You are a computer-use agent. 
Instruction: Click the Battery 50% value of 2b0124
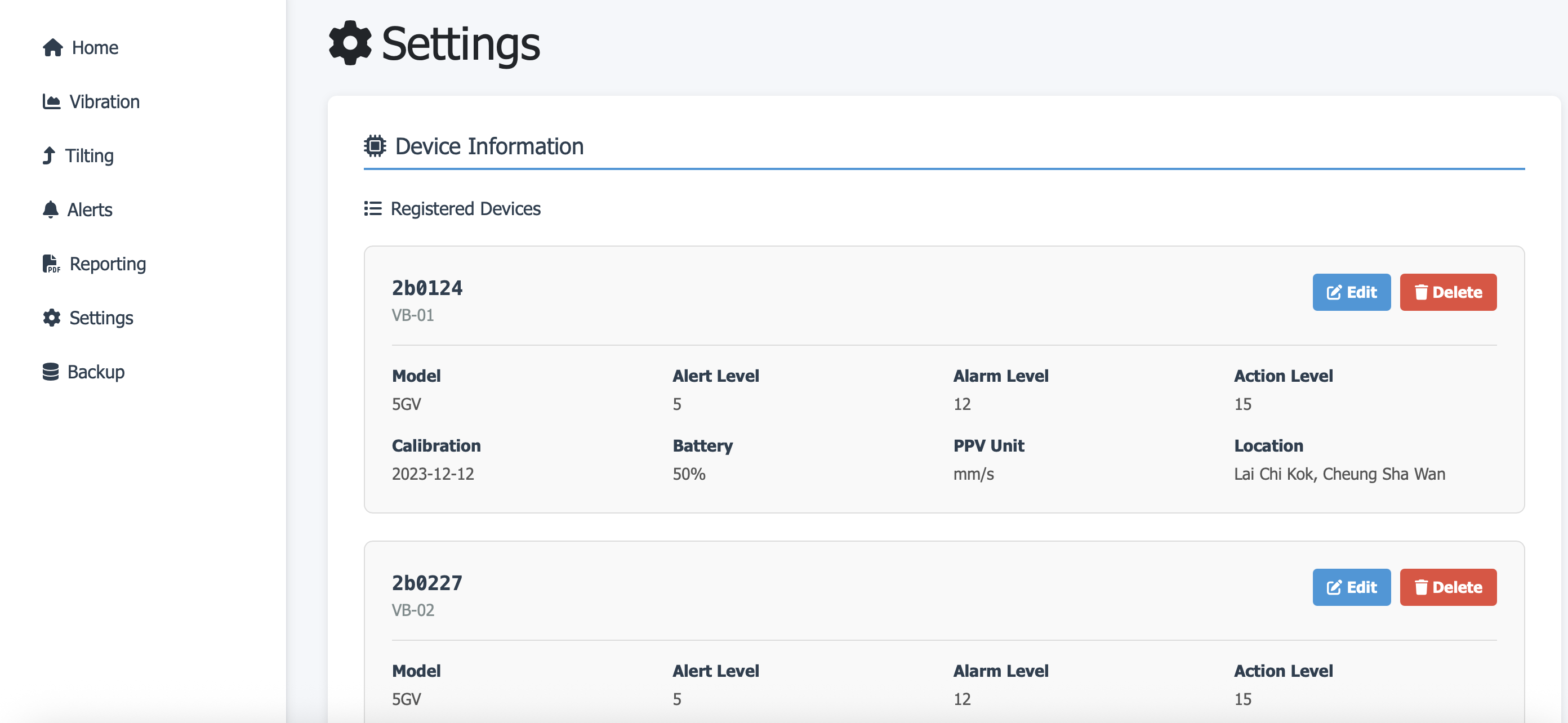coord(688,474)
